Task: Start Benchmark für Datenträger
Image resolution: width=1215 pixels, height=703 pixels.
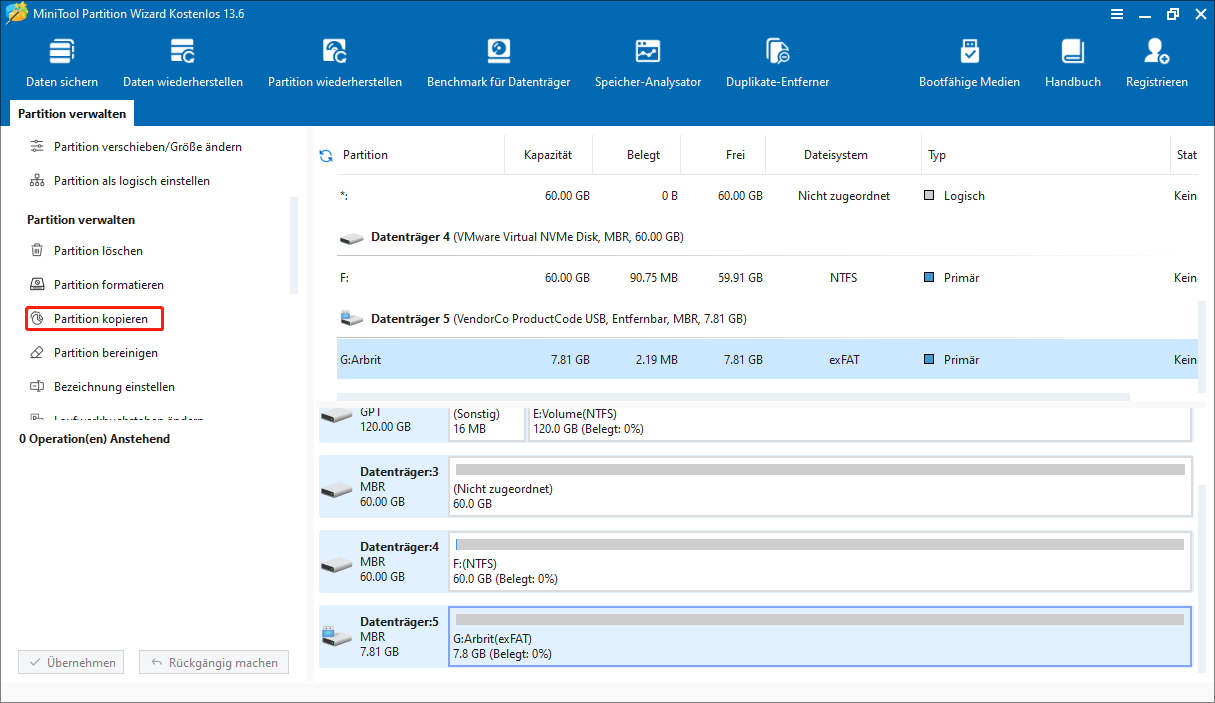Action: (498, 64)
